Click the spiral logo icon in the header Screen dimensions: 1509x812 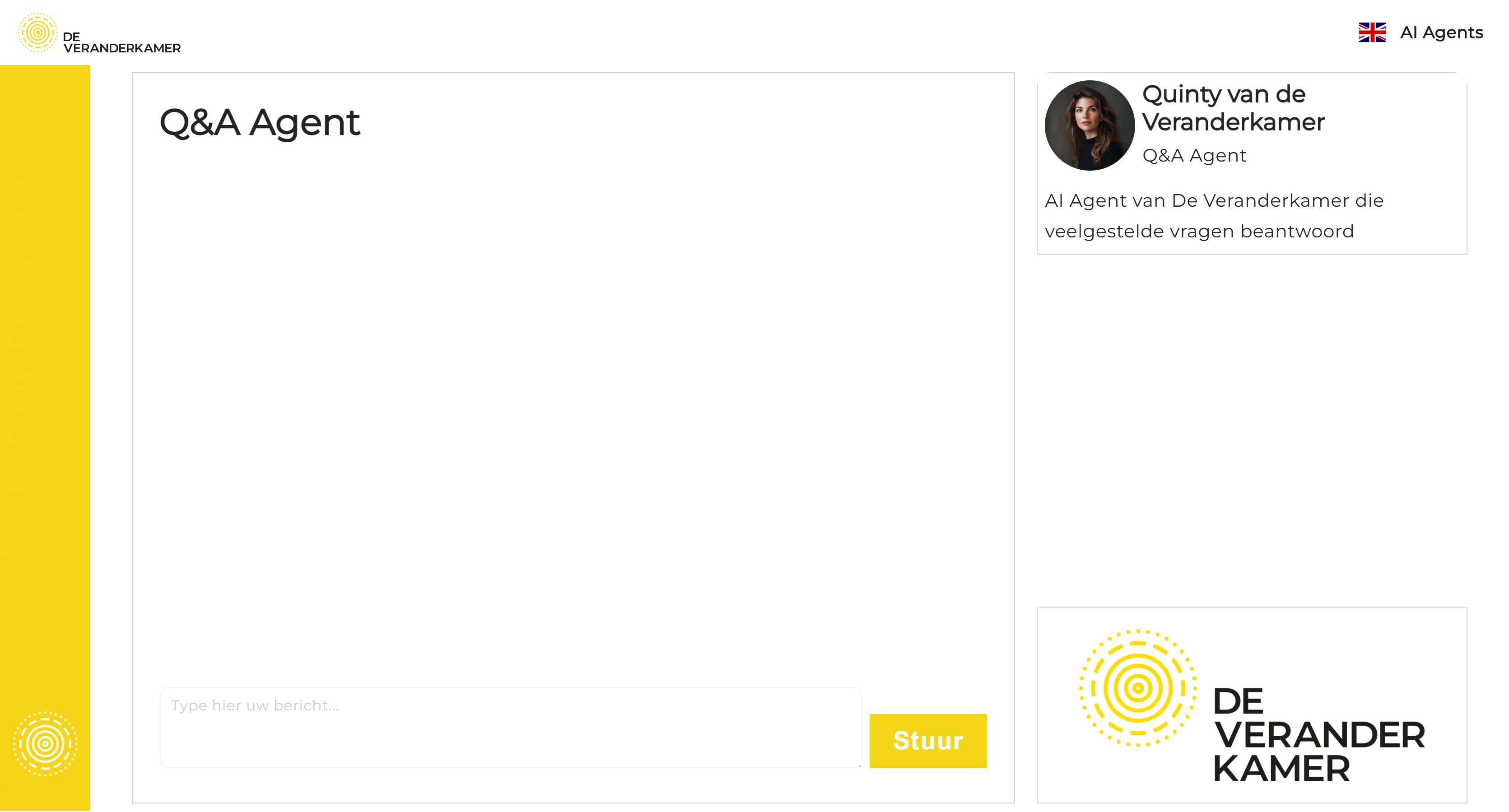(37, 33)
